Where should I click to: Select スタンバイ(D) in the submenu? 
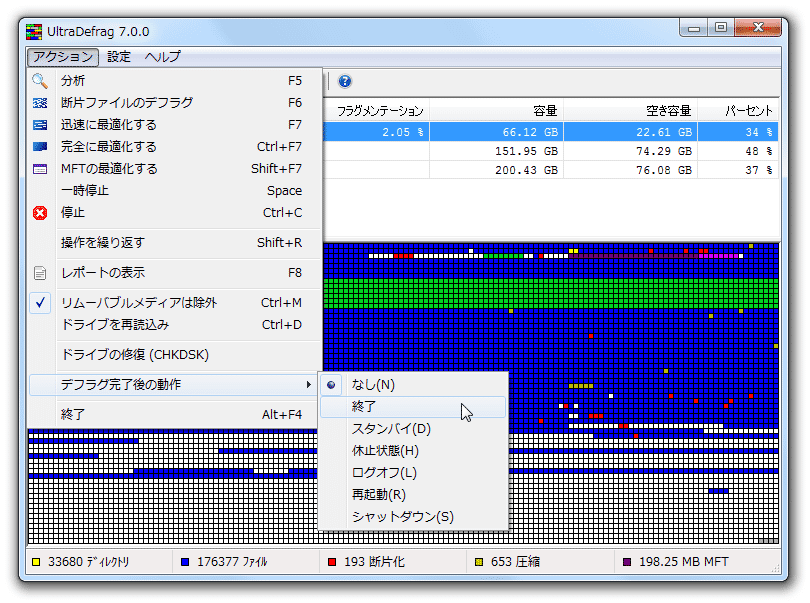(x=413, y=429)
